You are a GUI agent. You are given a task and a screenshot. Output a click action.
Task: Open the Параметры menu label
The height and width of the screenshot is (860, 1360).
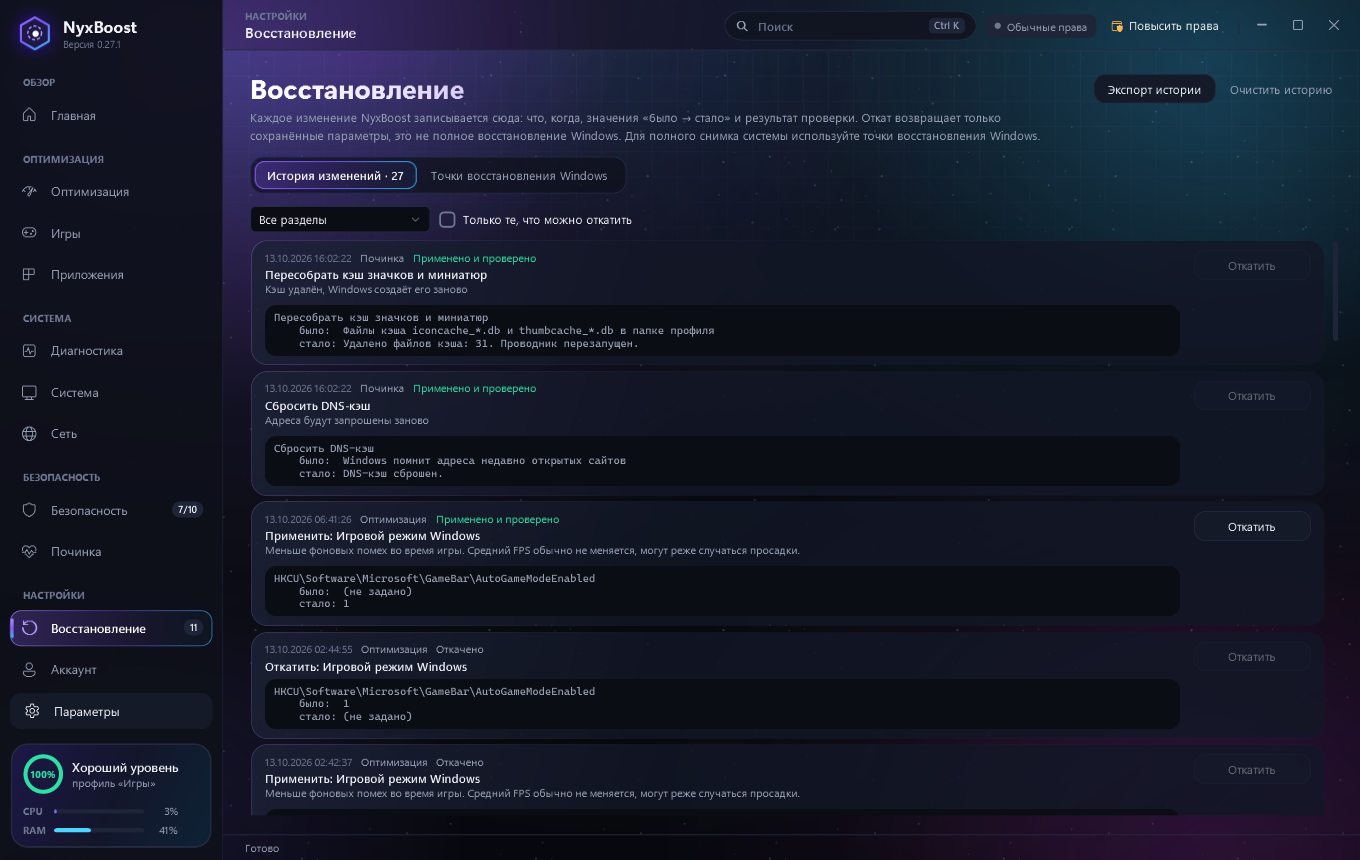(87, 711)
